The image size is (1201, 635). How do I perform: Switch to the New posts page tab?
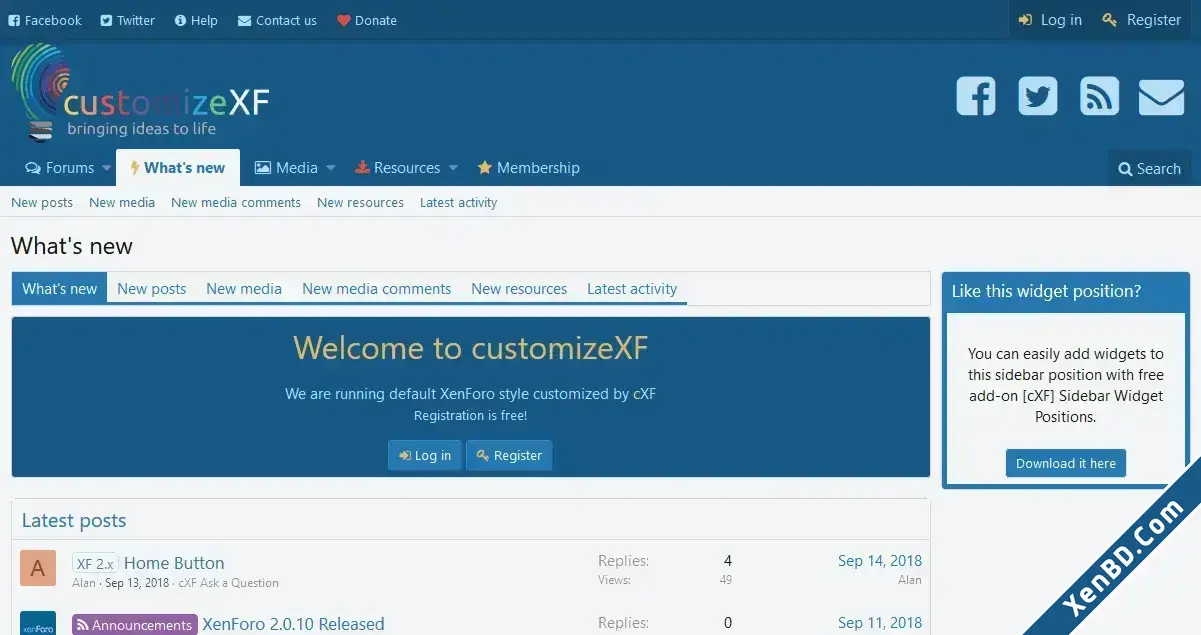tap(152, 289)
